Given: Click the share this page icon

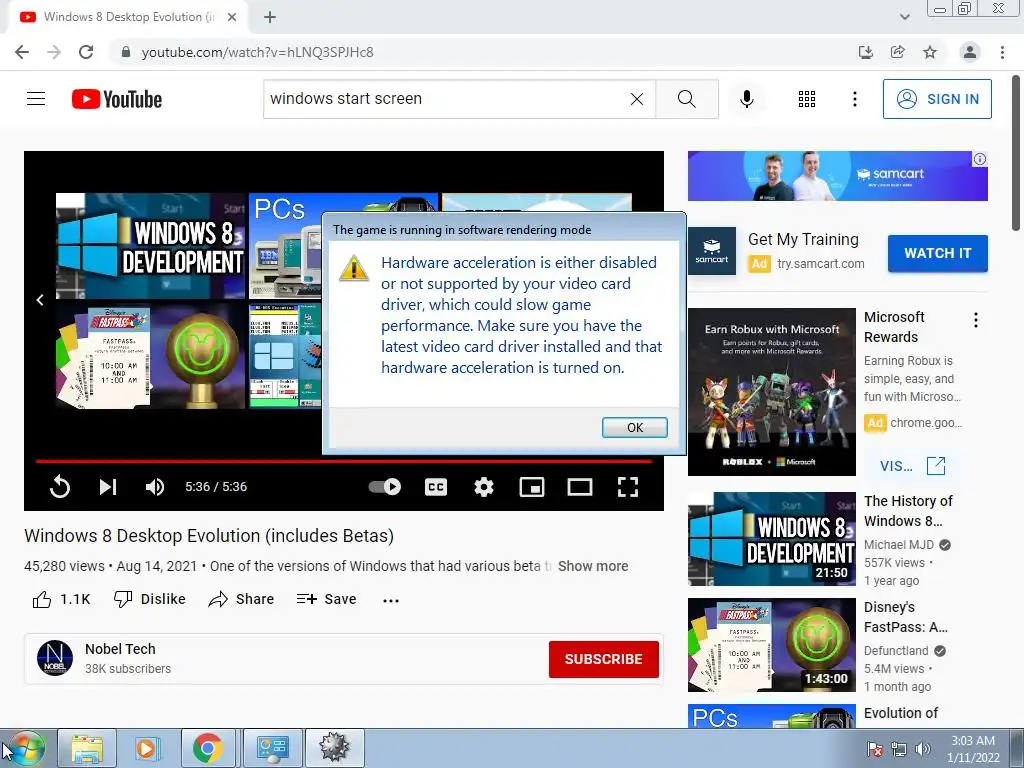Looking at the screenshot, I should click(898, 52).
